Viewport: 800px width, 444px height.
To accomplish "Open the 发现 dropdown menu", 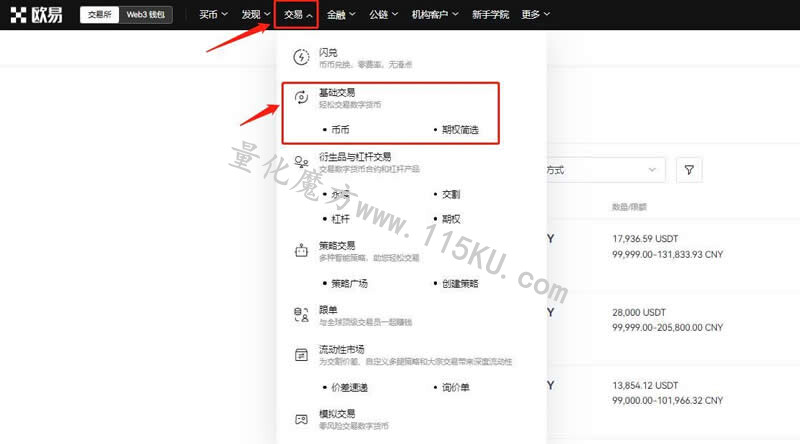I will [256, 15].
